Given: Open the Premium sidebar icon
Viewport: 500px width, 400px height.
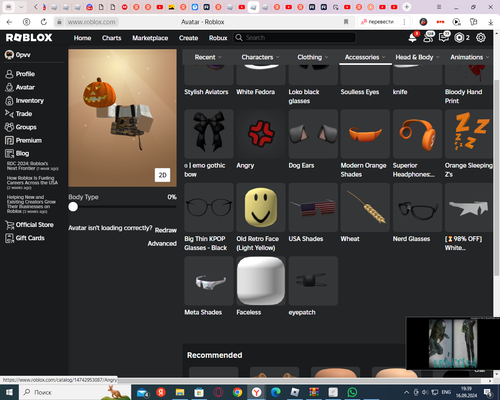Looking at the screenshot, I should [x=9, y=140].
